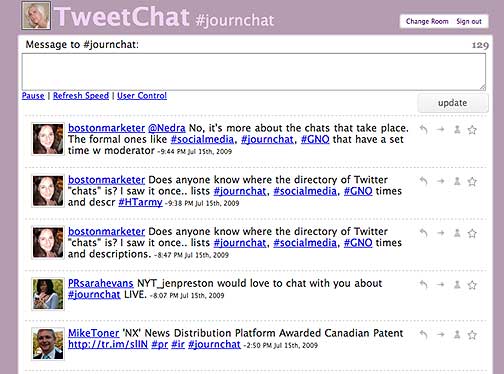Click #journchat in the 8:47 PM tweet

click(x=240, y=243)
